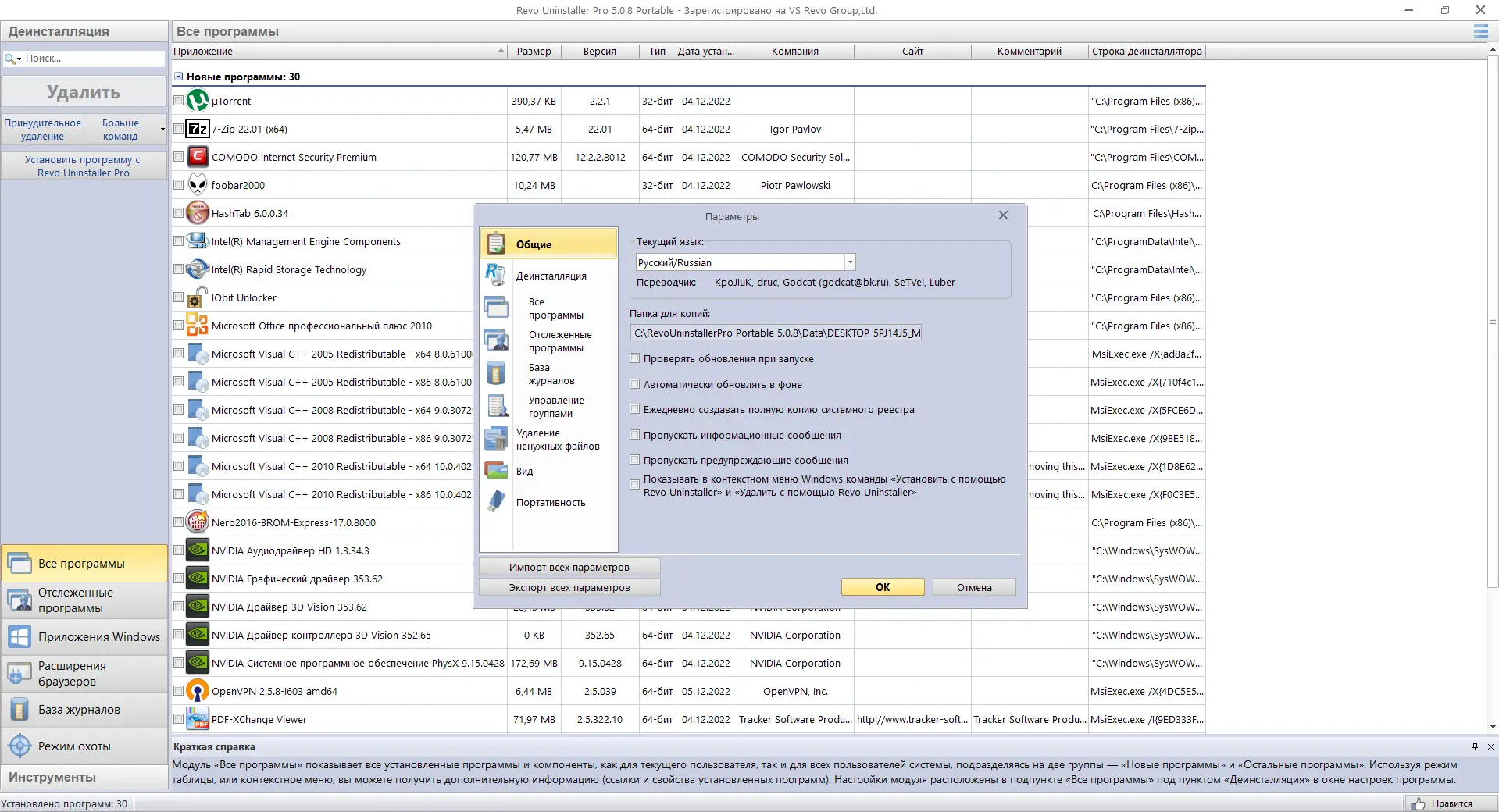The width and height of the screenshot is (1499, 812).
Task: Click the Junk Files Cleaner settings icon
Action: pyautogui.click(x=496, y=439)
